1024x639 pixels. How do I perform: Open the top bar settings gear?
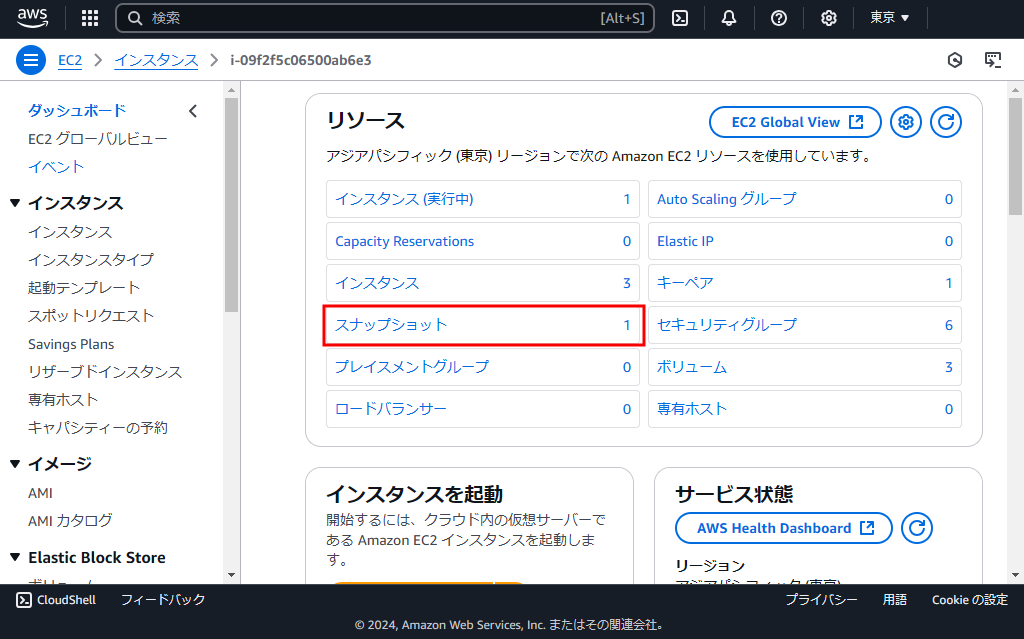(829, 18)
